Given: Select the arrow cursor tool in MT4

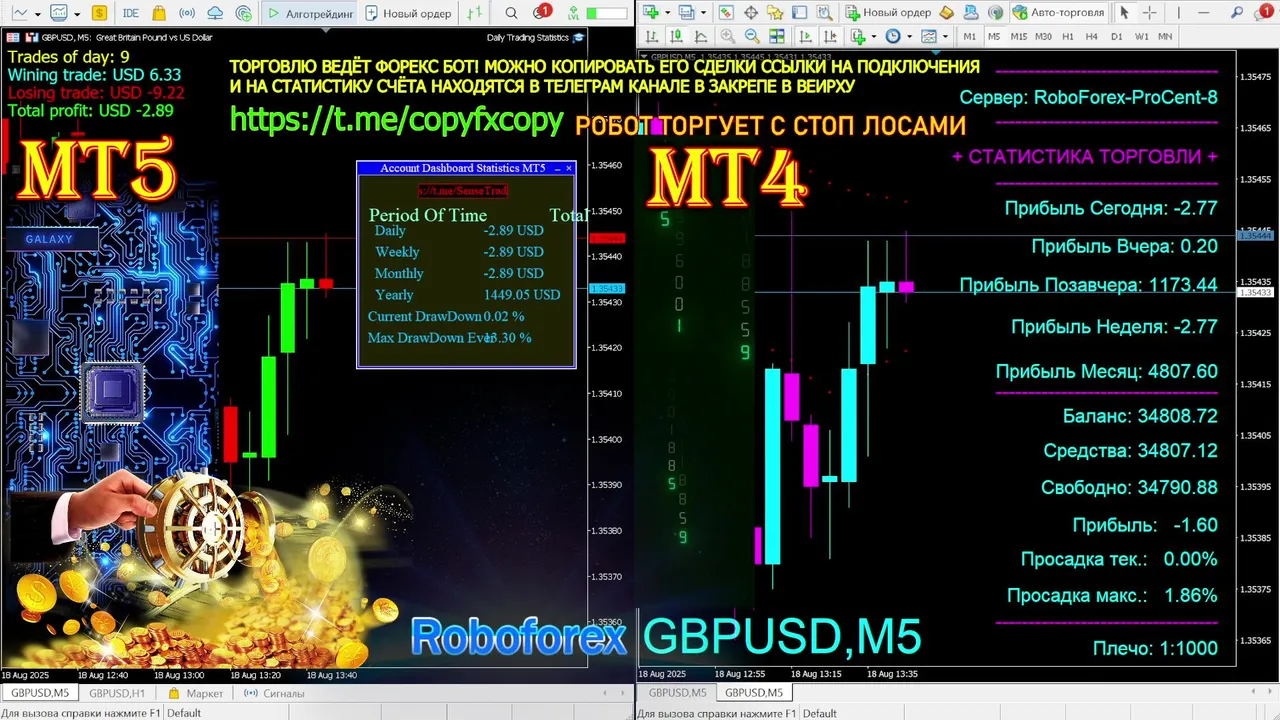Looking at the screenshot, I should (x=1124, y=12).
